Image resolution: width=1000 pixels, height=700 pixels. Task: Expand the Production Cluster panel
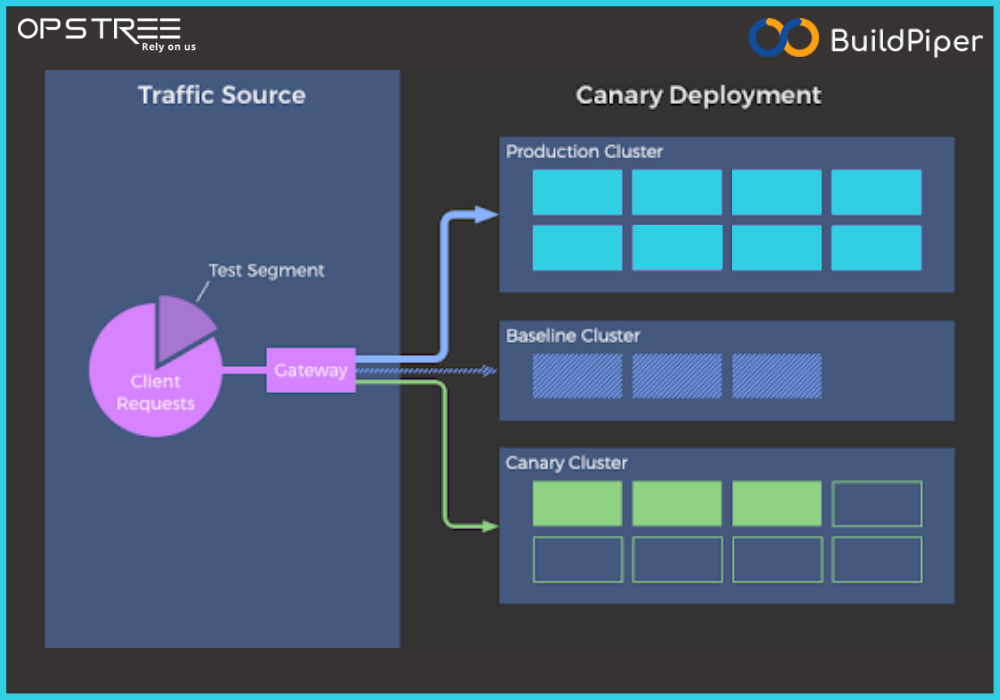coord(584,152)
